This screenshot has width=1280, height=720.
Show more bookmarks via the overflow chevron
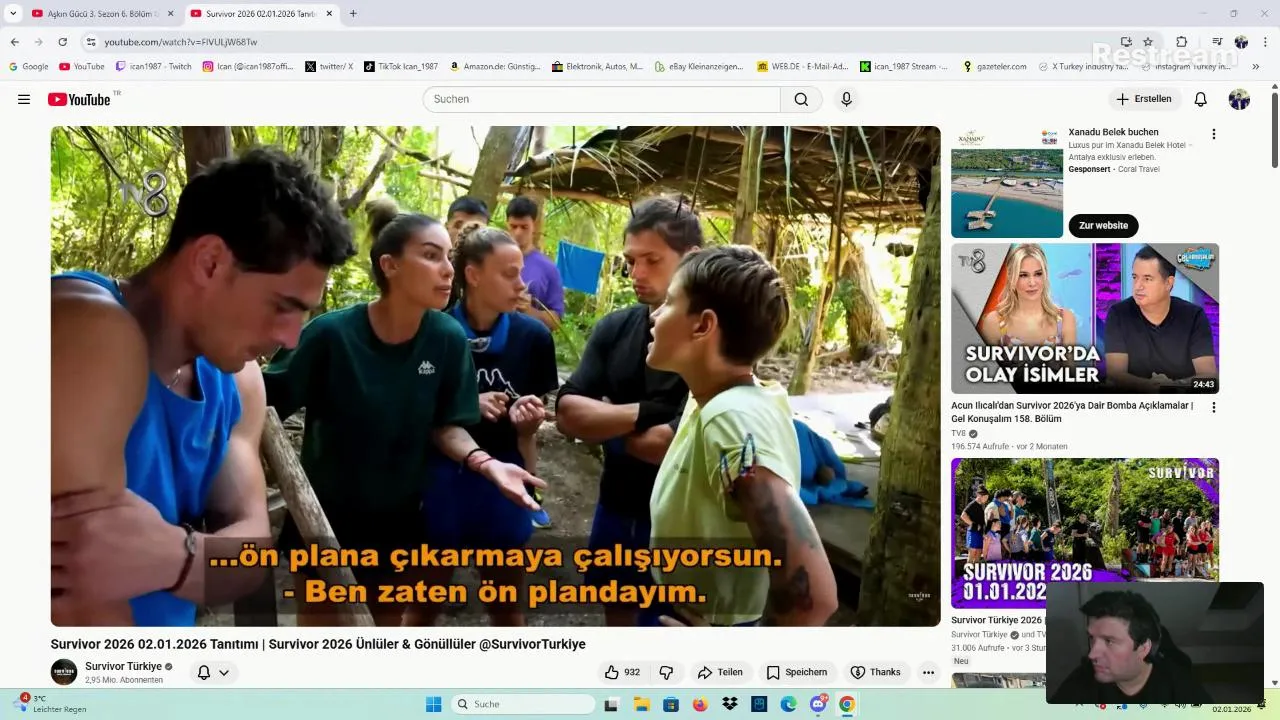pos(1256,67)
